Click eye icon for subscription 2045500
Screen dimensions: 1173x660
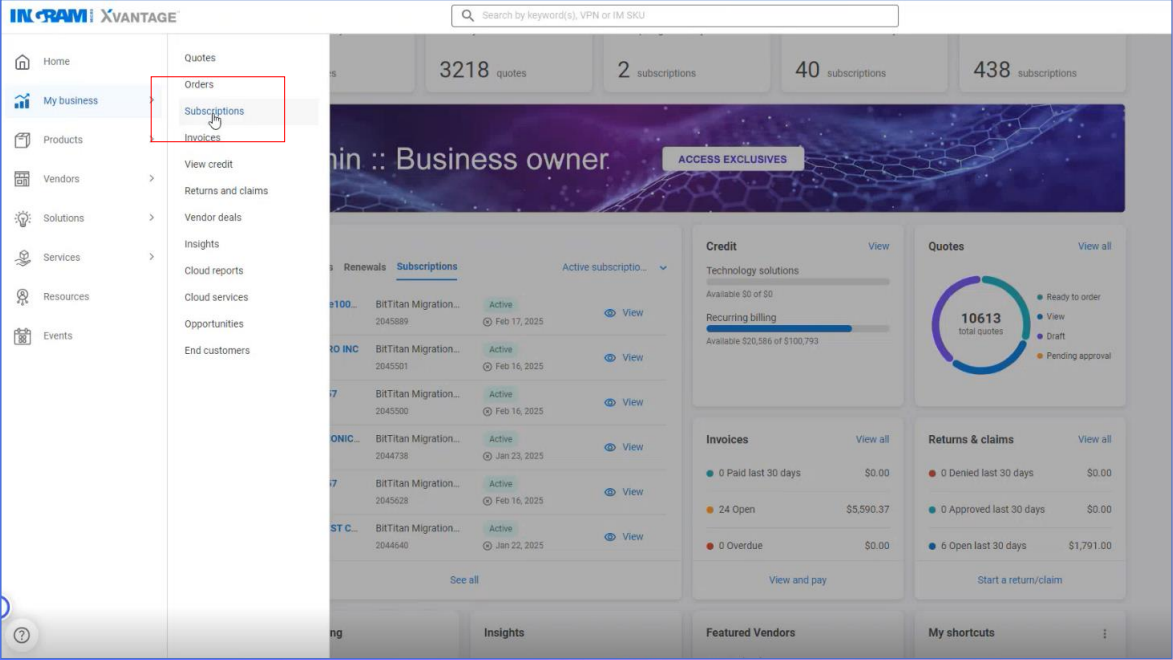tap(610, 403)
